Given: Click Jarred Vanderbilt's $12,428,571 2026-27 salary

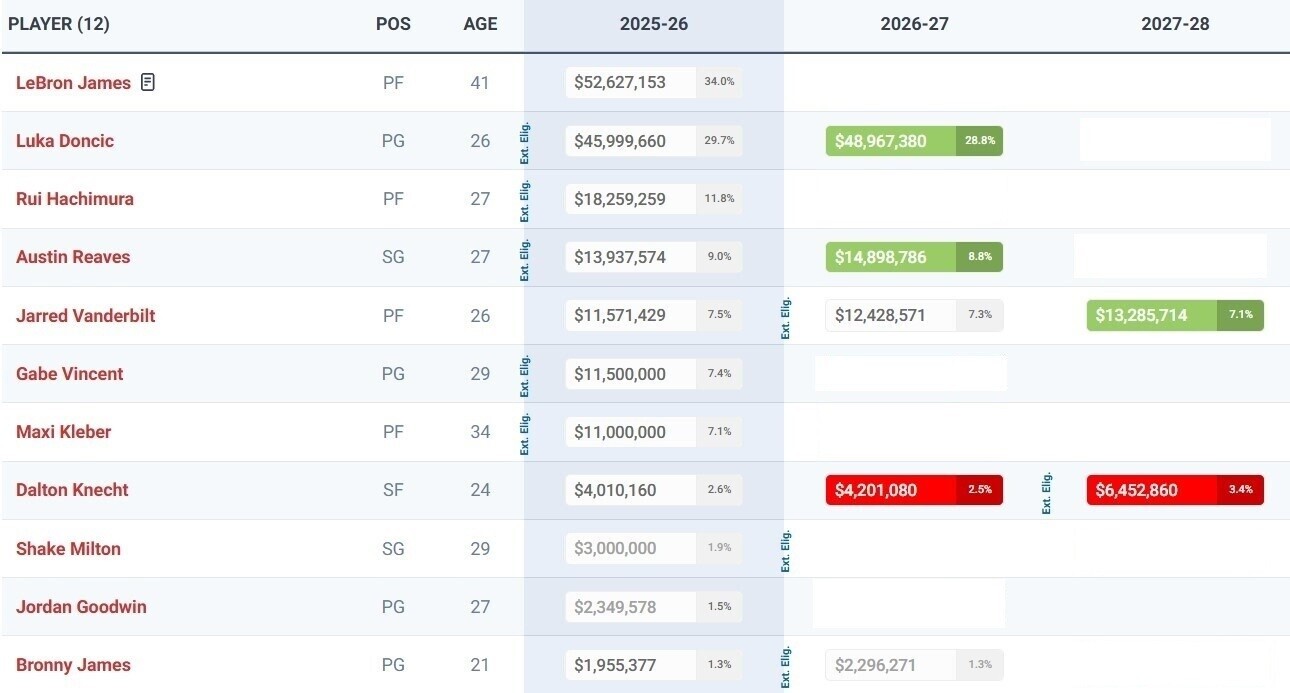Looking at the screenshot, I should click(x=890, y=315).
